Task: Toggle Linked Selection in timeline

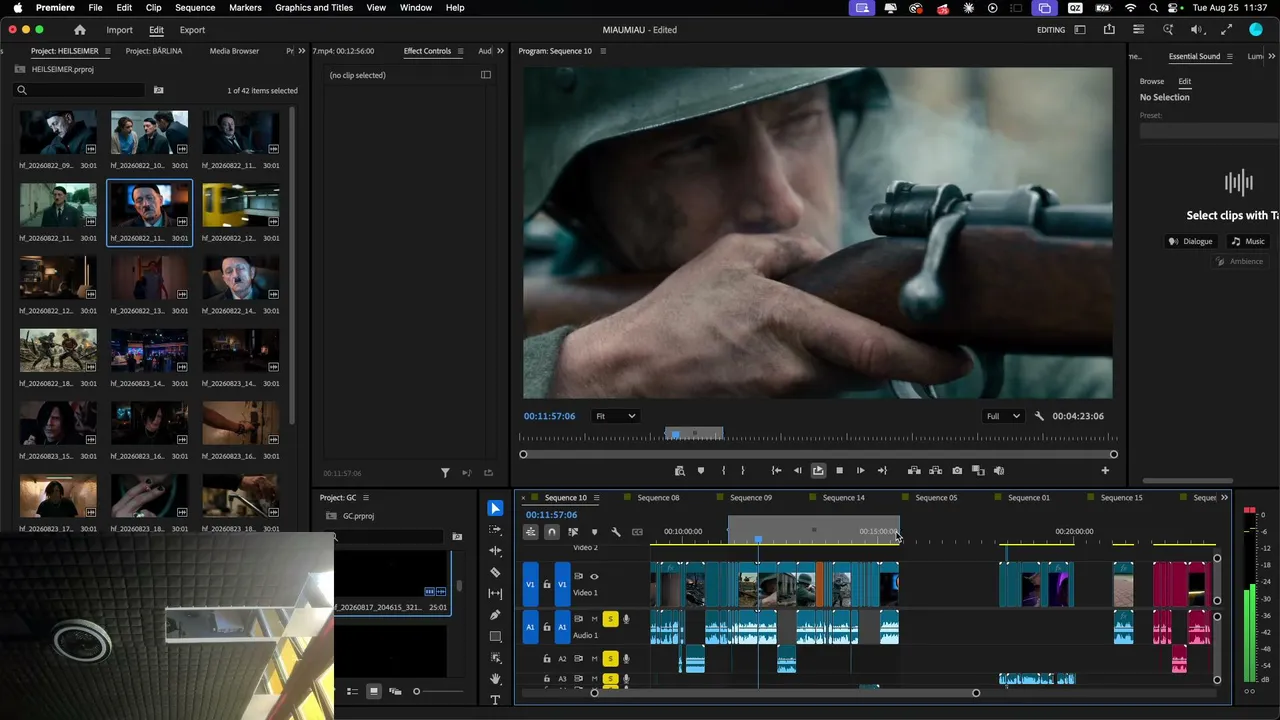Action: [x=573, y=532]
